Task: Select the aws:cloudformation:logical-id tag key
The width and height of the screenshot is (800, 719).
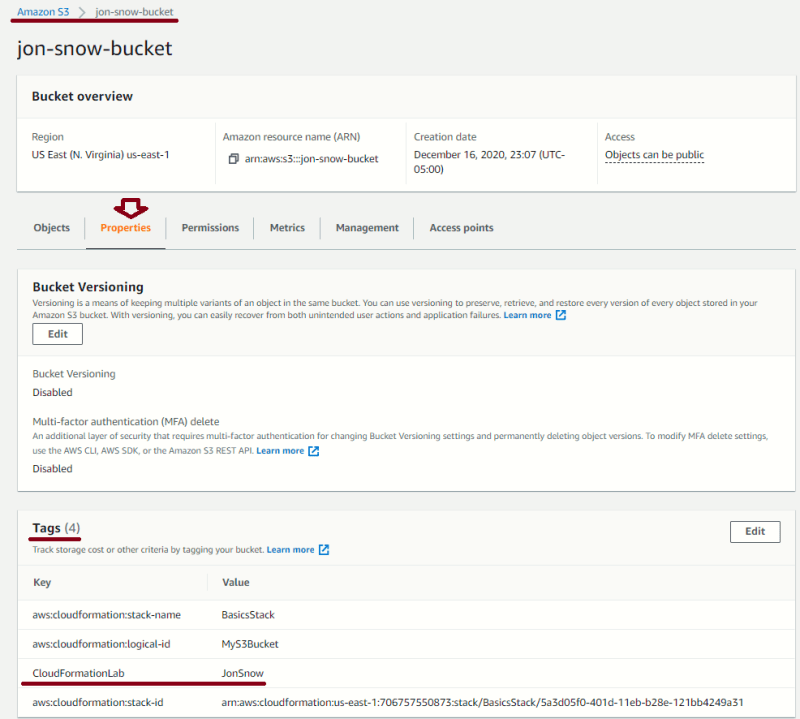Action: click(102, 644)
